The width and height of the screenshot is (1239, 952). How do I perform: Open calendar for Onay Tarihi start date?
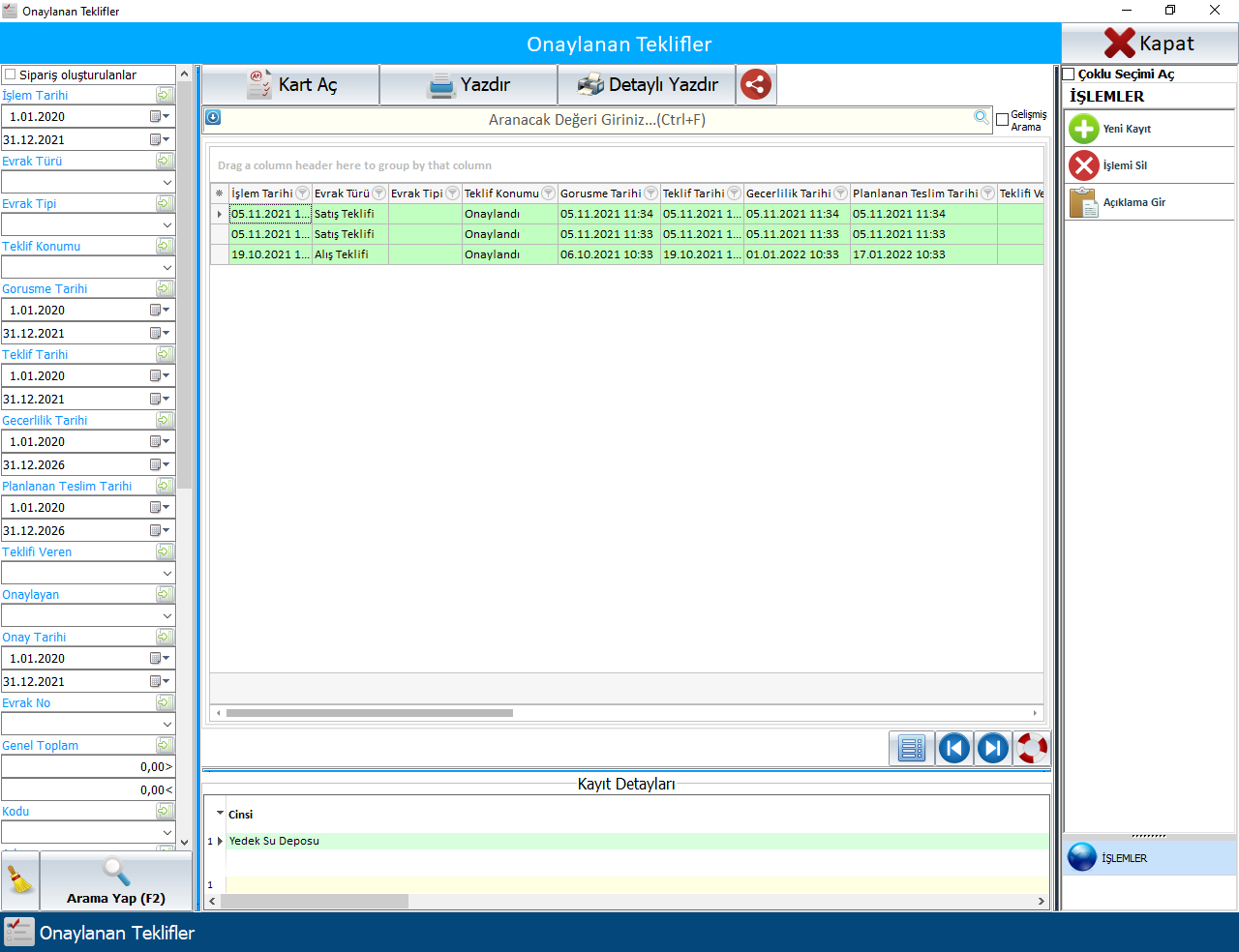[x=160, y=658]
